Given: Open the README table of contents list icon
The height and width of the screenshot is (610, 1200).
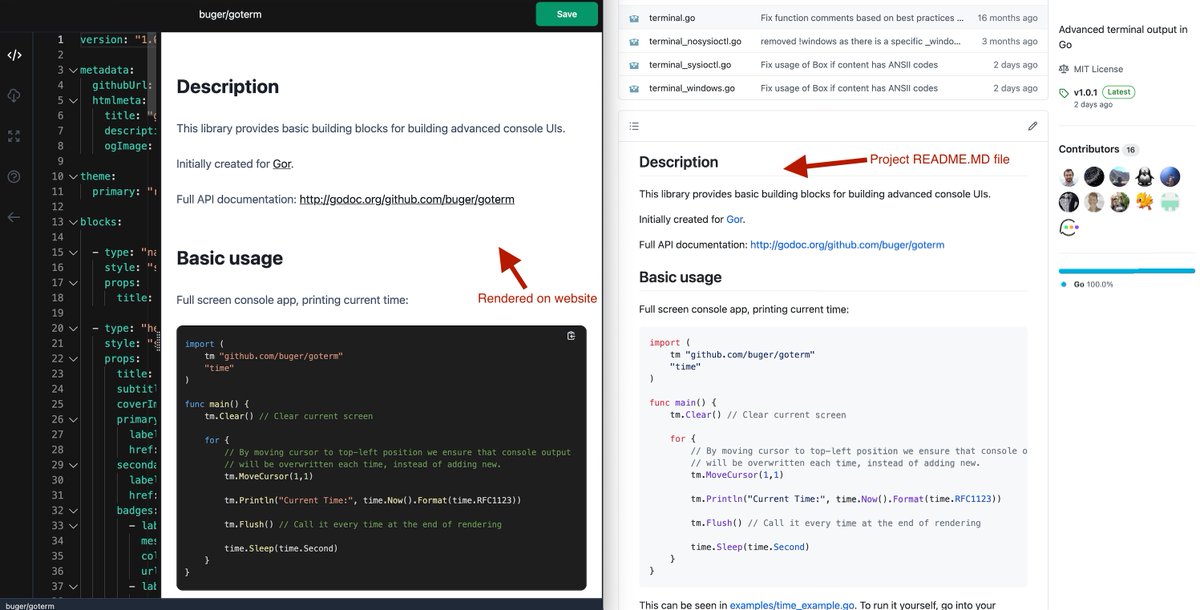Looking at the screenshot, I should tap(634, 126).
